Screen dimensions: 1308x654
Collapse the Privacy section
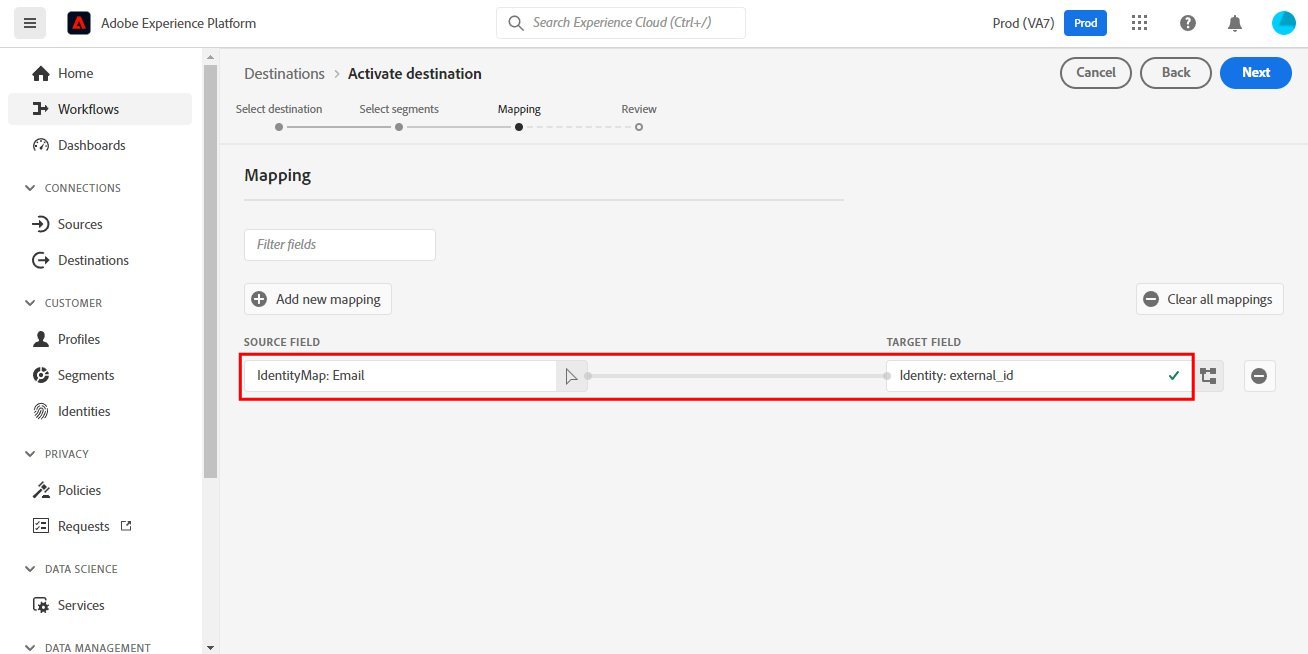click(29, 454)
